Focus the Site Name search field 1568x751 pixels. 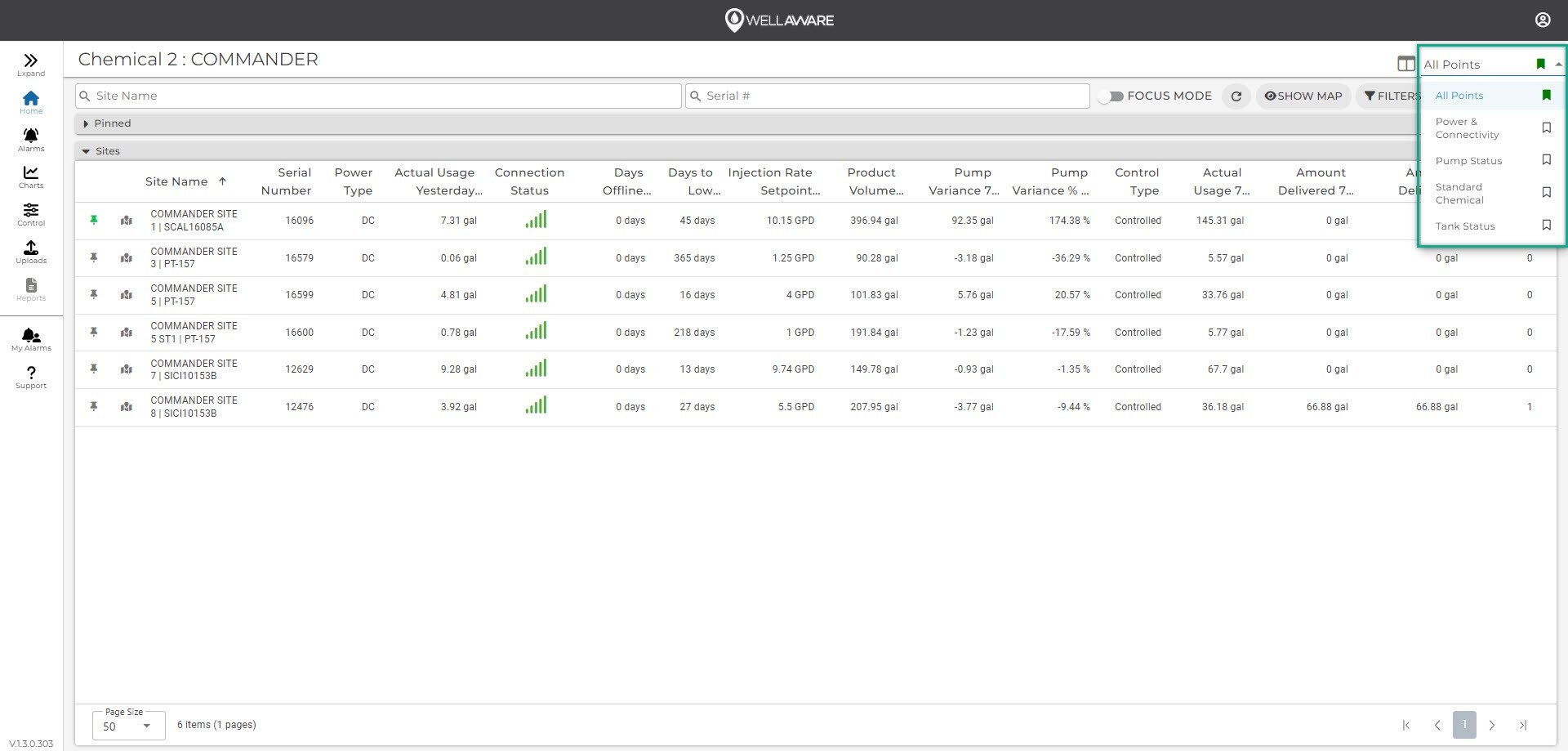[378, 96]
